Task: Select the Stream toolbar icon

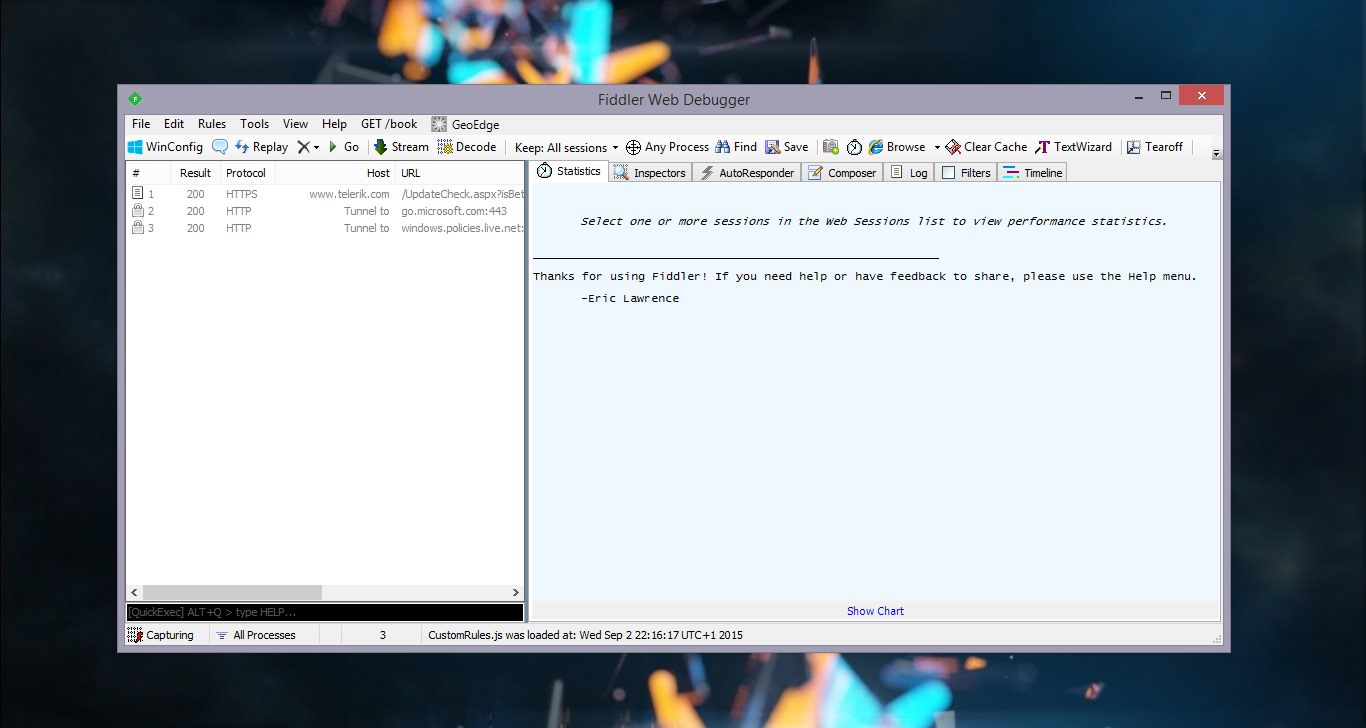Action: [399, 146]
